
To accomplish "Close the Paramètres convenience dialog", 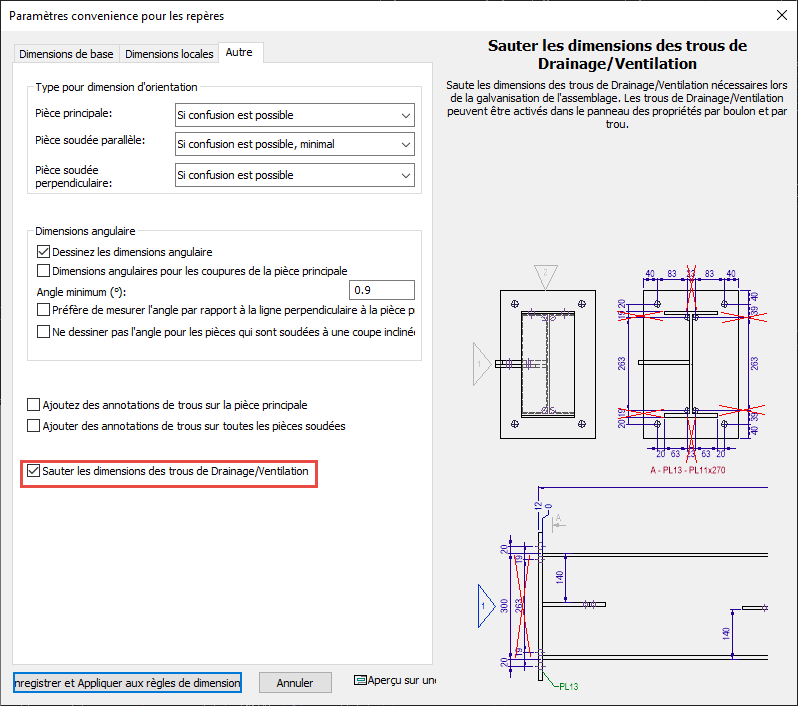I will click(x=782, y=15).
